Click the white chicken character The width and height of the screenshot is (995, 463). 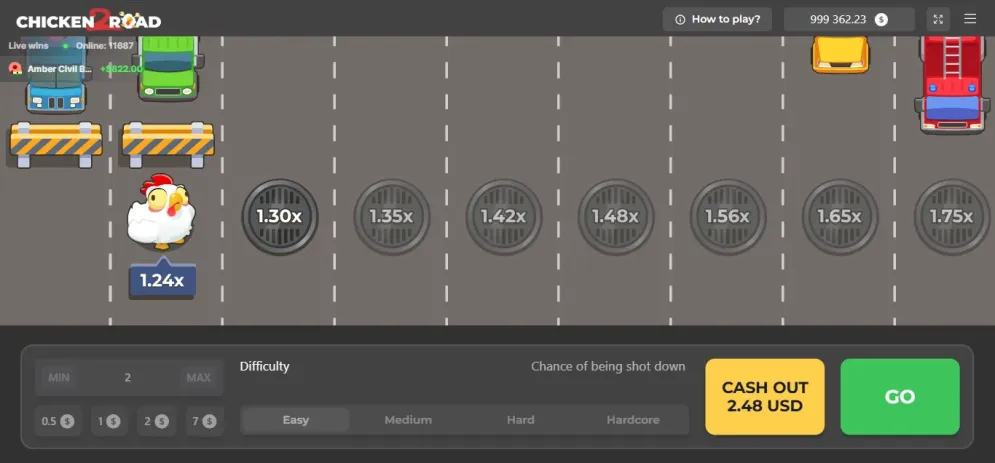pyautogui.click(x=161, y=212)
